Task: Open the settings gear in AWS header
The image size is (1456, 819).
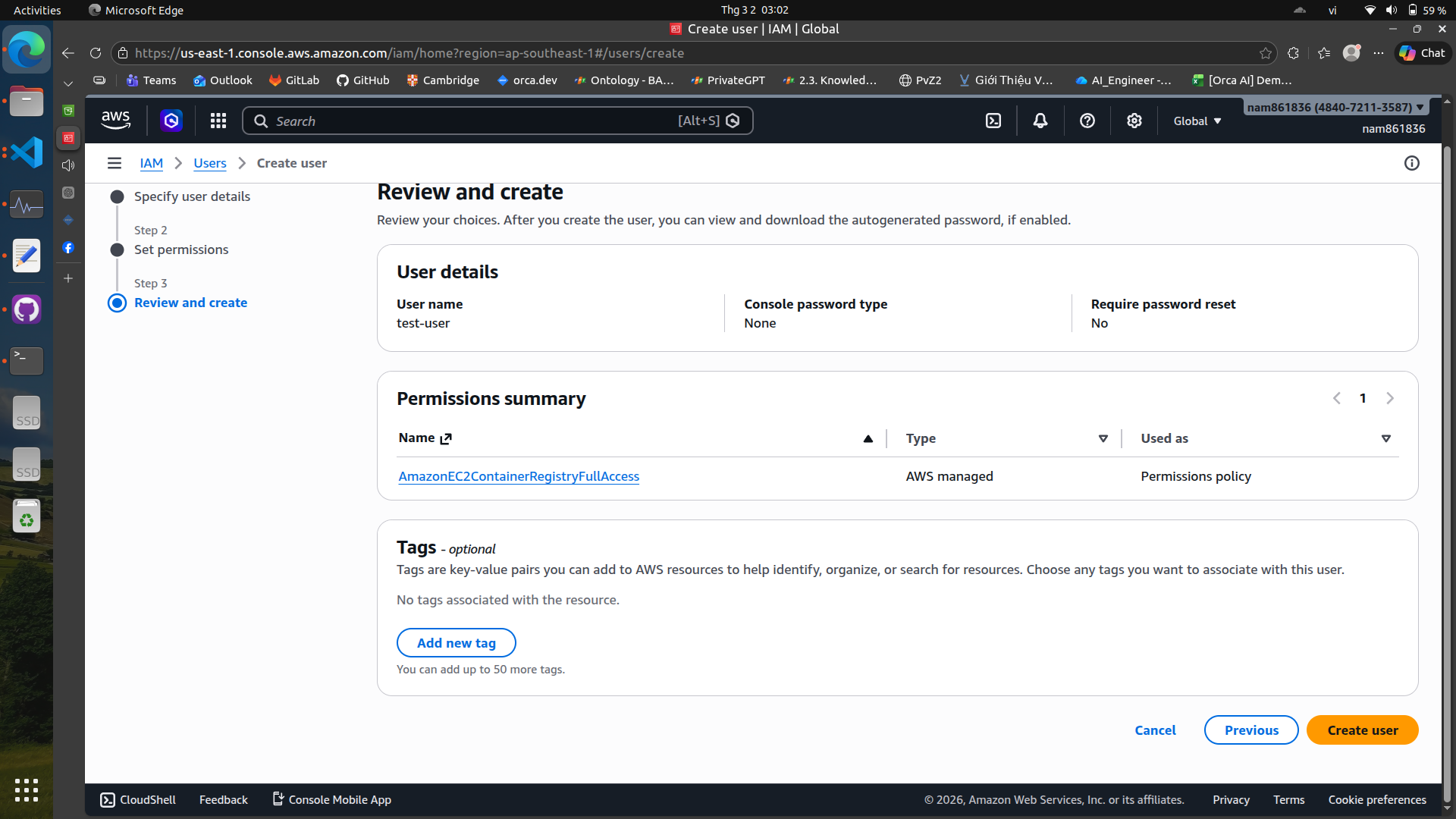Action: (1134, 121)
